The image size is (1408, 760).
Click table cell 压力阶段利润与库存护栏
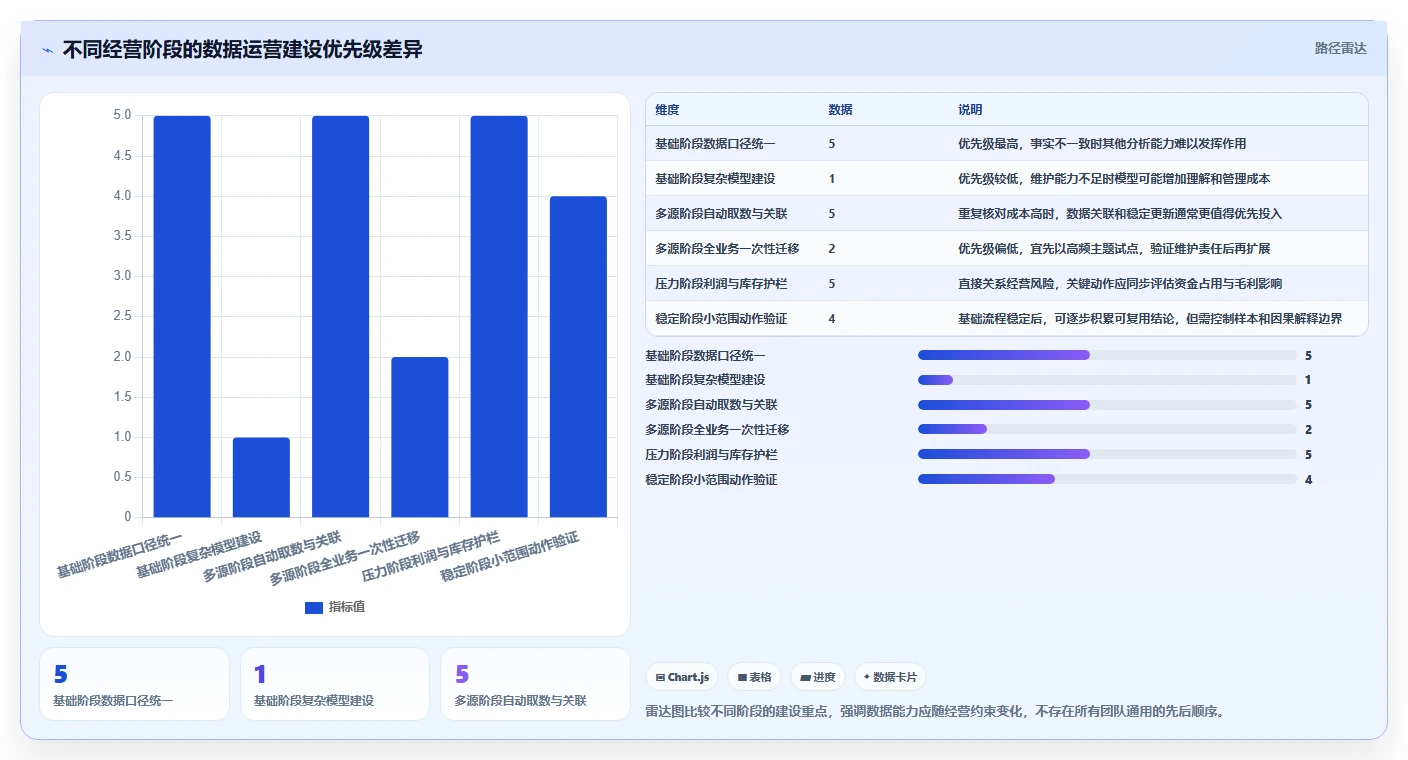click(721, 284)
